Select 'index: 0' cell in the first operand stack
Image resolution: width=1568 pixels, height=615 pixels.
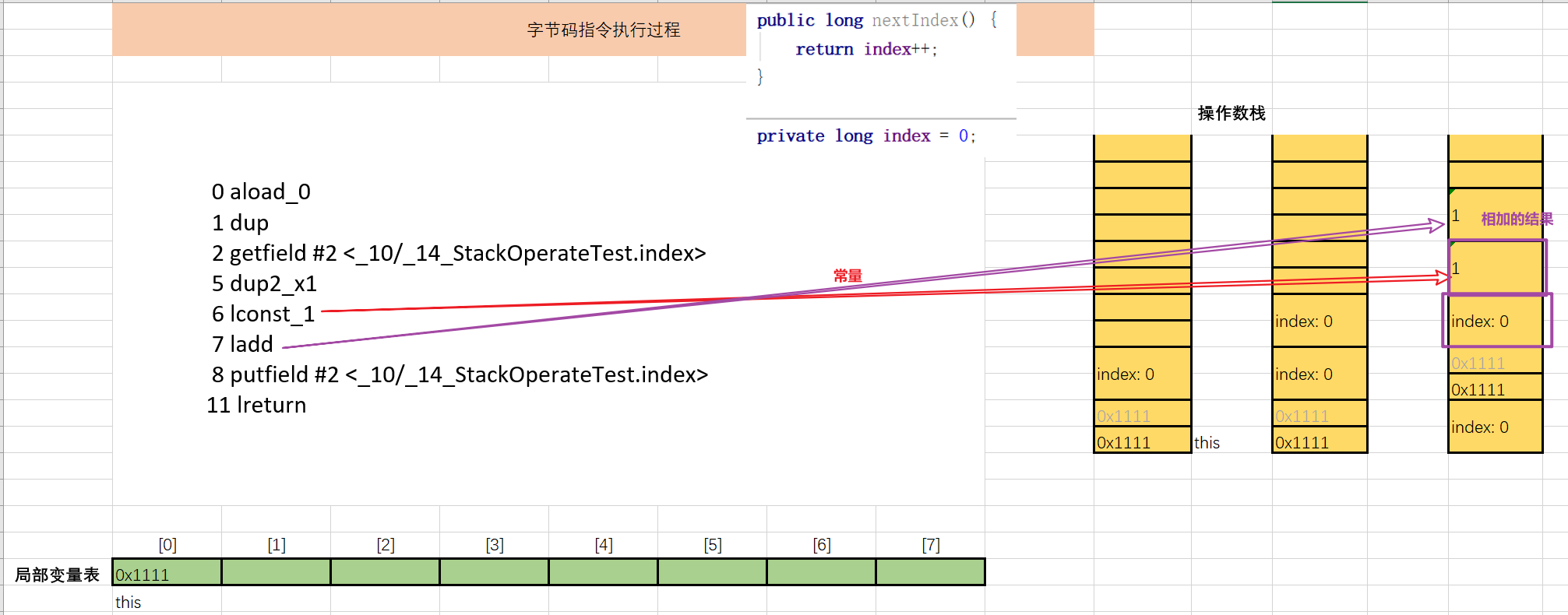point(1142,374)
